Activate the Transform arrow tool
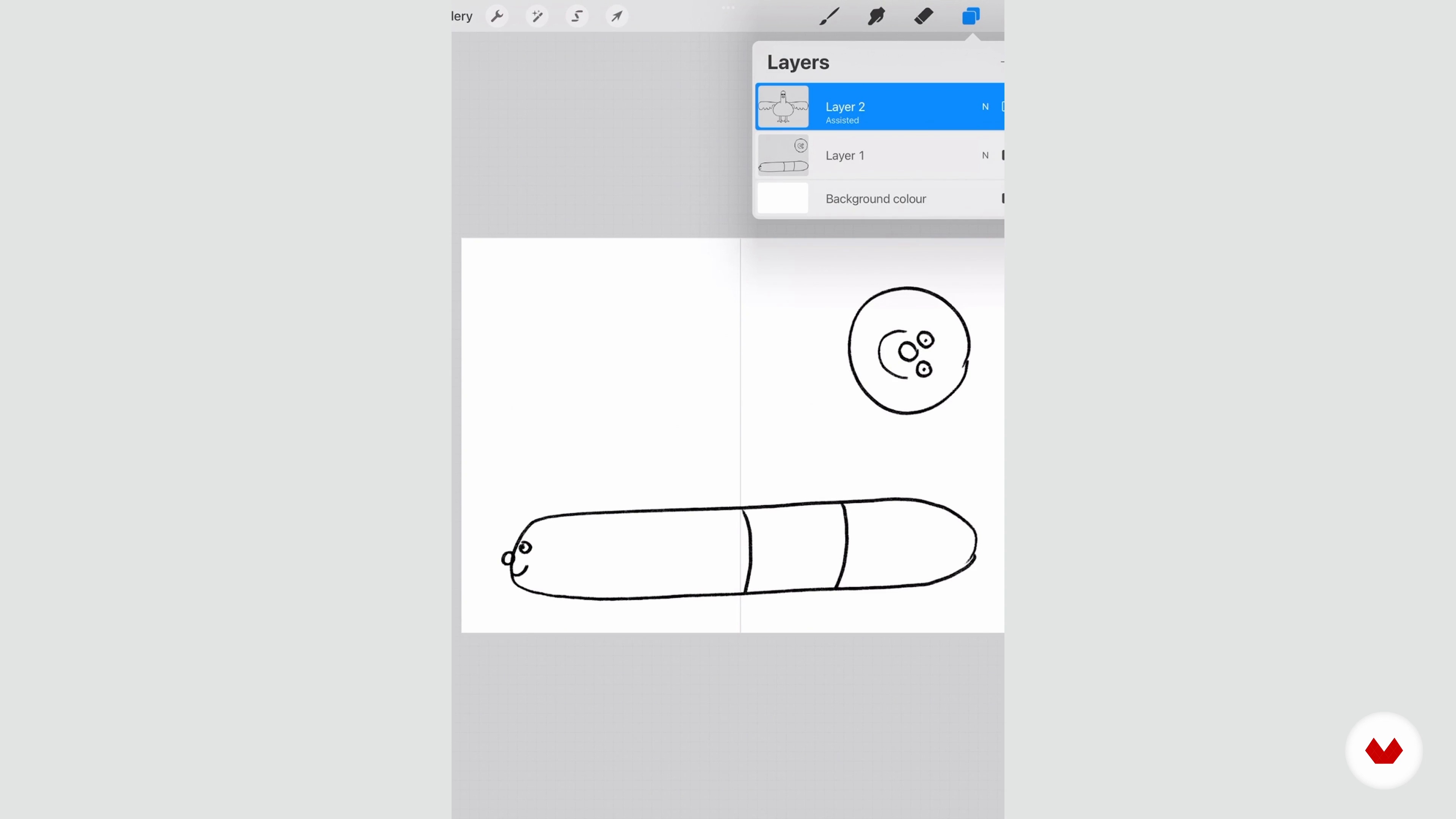The image size is (1456, 819). pos(617,16)
